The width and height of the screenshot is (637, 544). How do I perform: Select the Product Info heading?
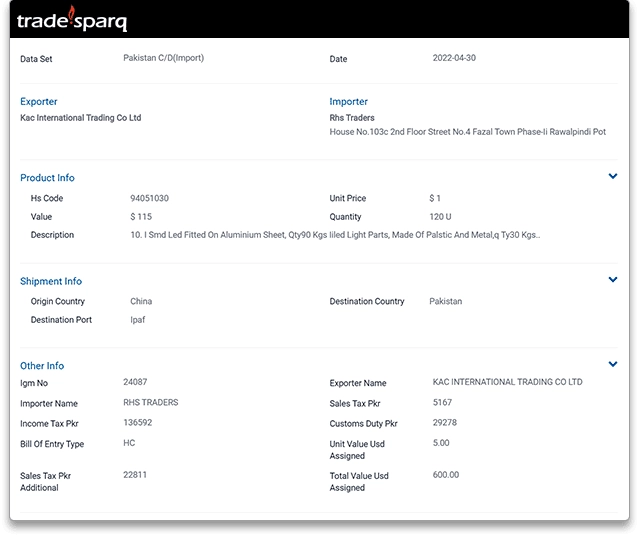(47, 178)
